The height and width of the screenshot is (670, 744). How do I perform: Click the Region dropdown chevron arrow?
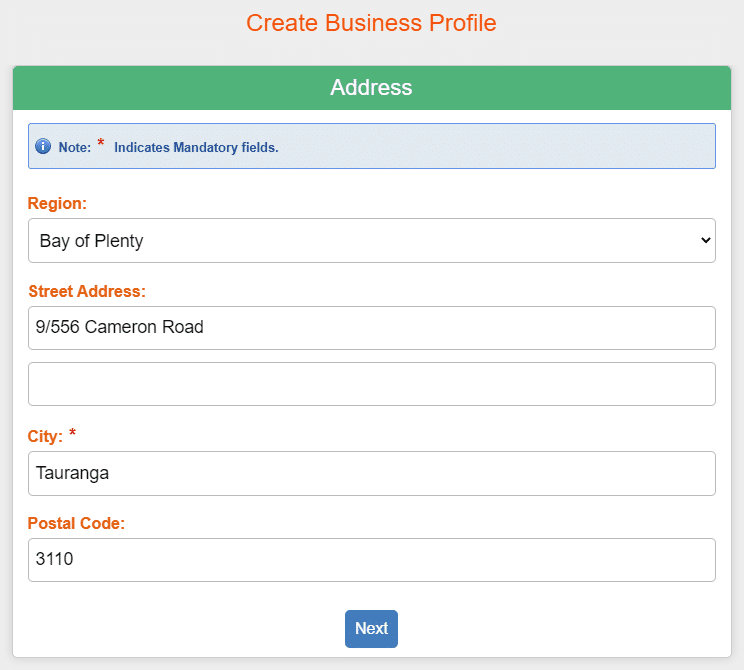click(705, 241)
